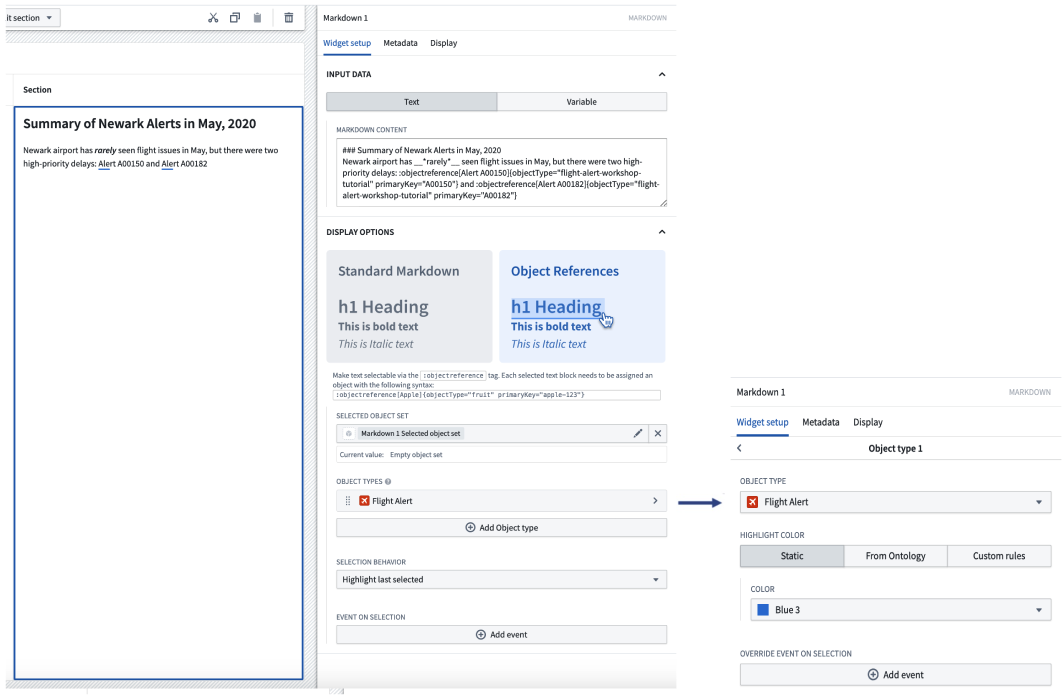Set highlight color mode to Static
This screenshot has width=1063, height=695.
click(792, 556)
